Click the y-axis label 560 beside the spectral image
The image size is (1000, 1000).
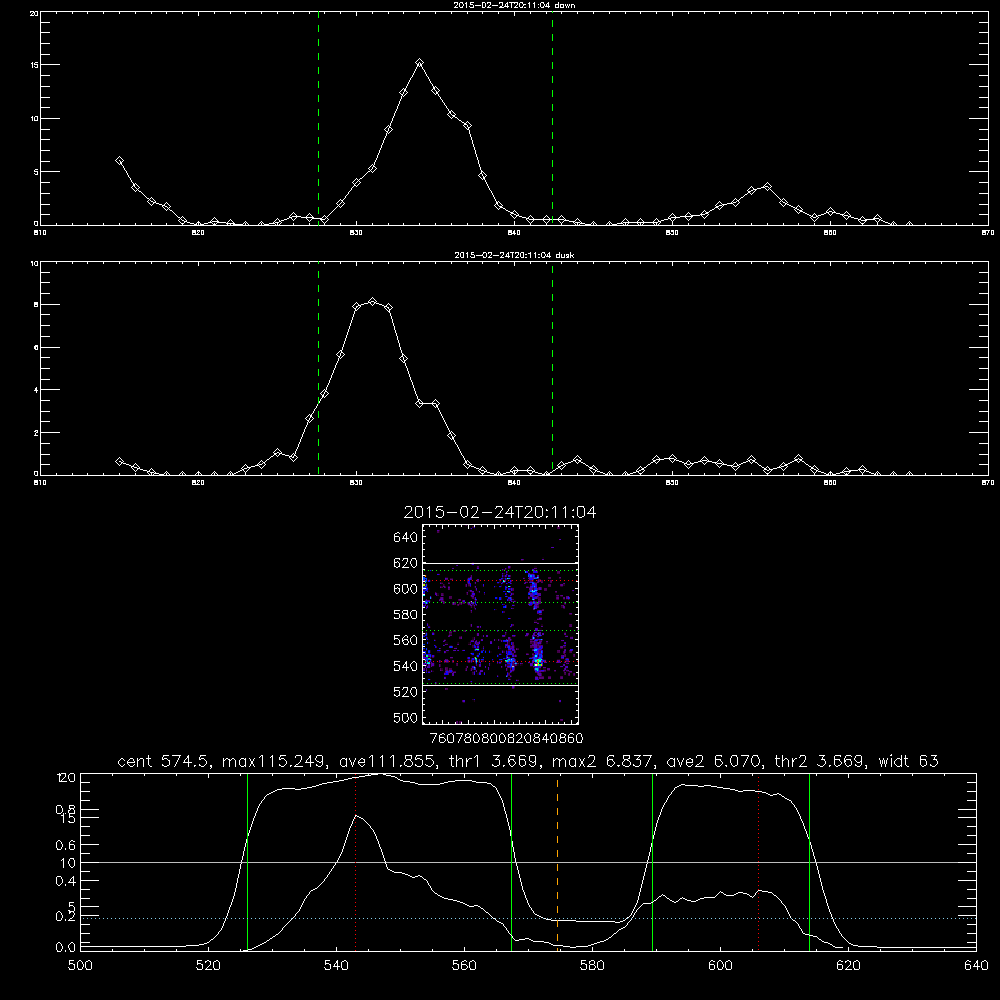coord(406,640)
